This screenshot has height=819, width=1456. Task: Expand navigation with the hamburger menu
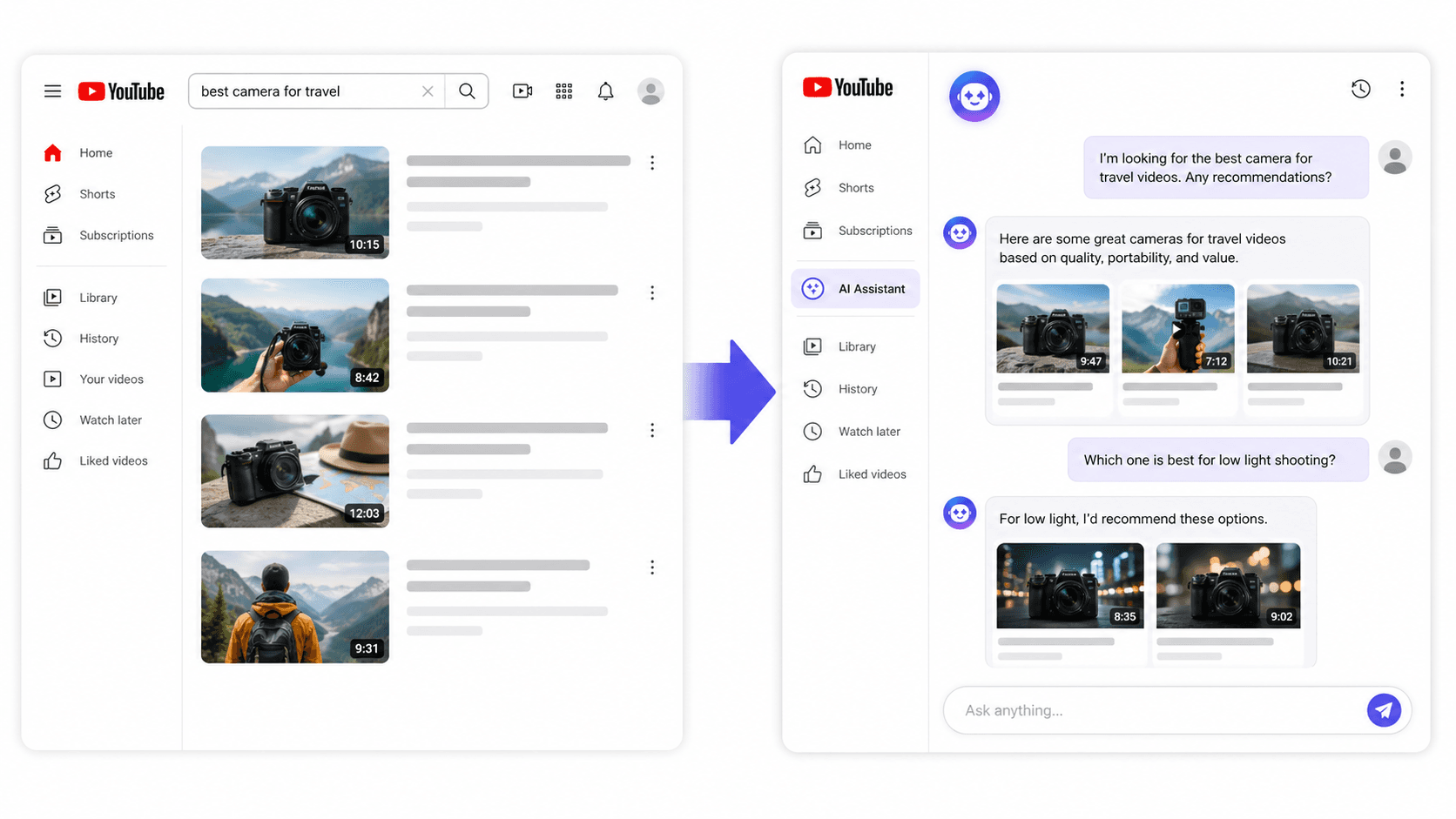52,91
